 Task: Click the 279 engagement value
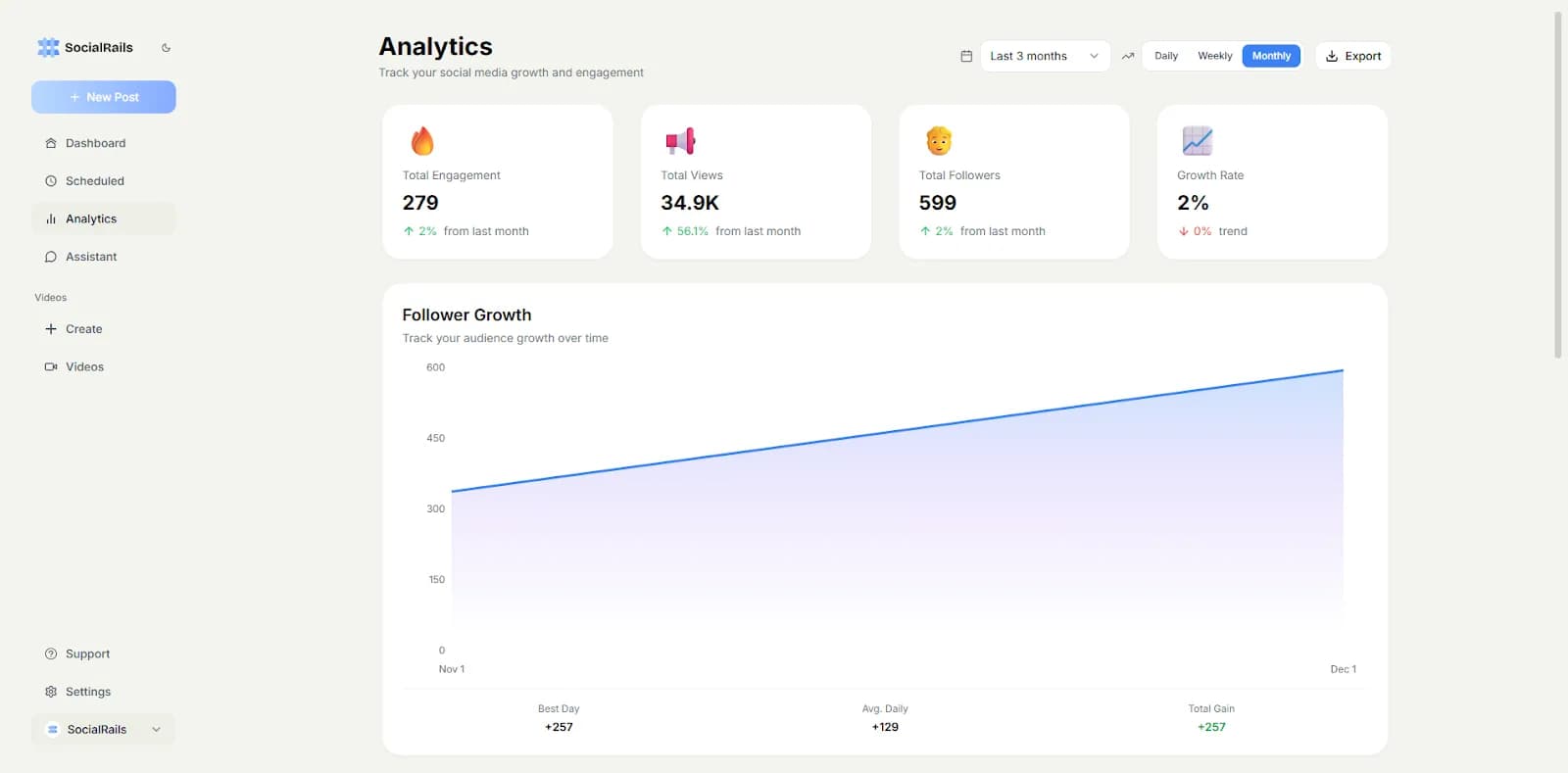420,203
